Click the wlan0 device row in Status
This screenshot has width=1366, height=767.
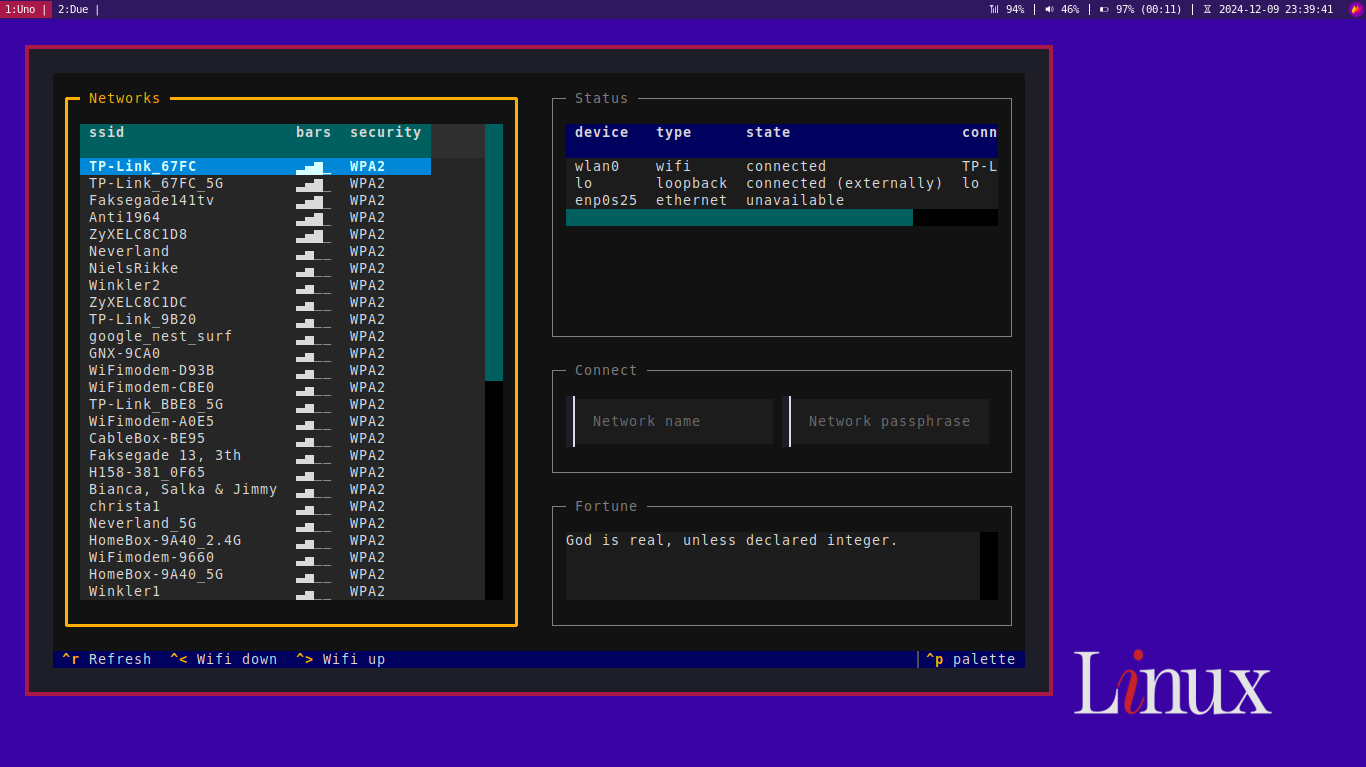[782, 166]
